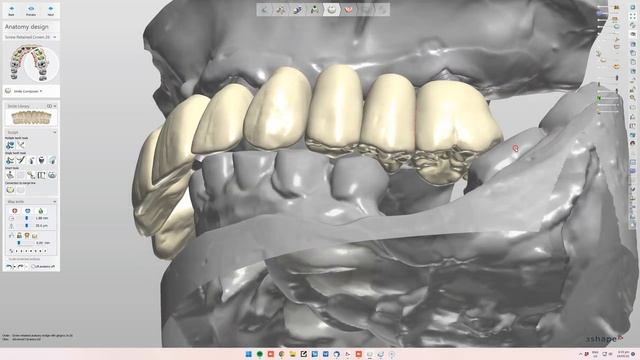This screenshot has height=360, width=640.
Task: Select second Multiple teeth tools icon
Action: tap(21, 145)
